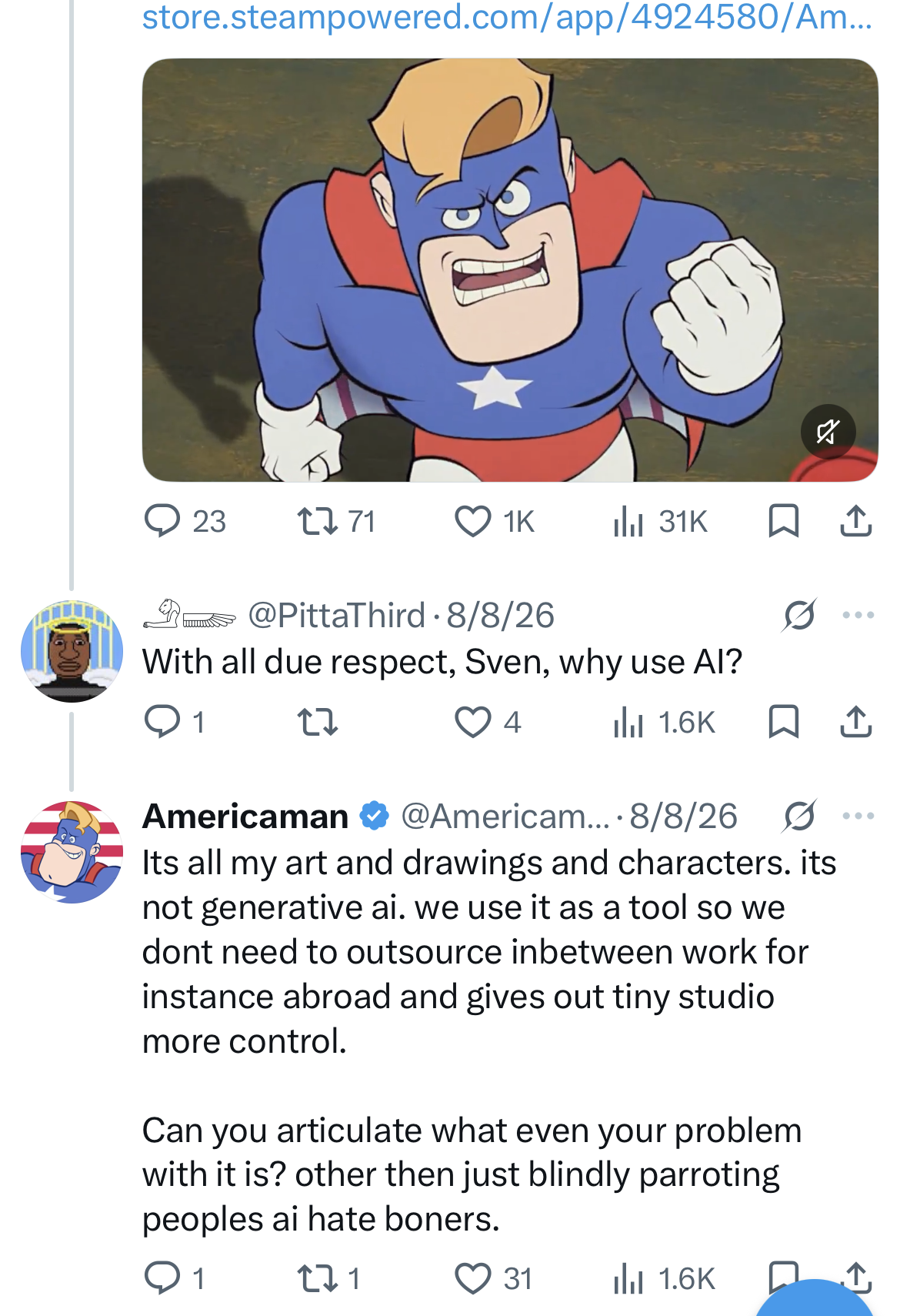Expand more options on PittaThird's reply
This screenshot has height=1316, width=900.
pyautogui.click(x=858, y=615)
